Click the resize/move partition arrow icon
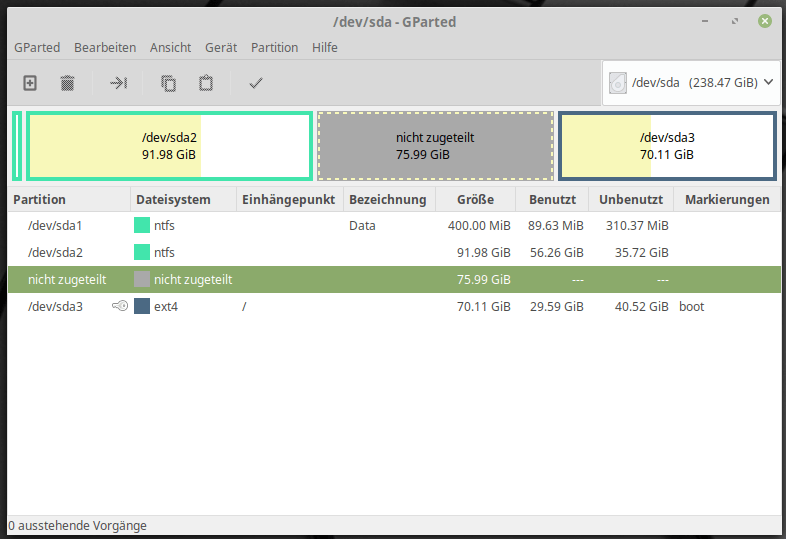786x539 pixels. pos(118,83)
